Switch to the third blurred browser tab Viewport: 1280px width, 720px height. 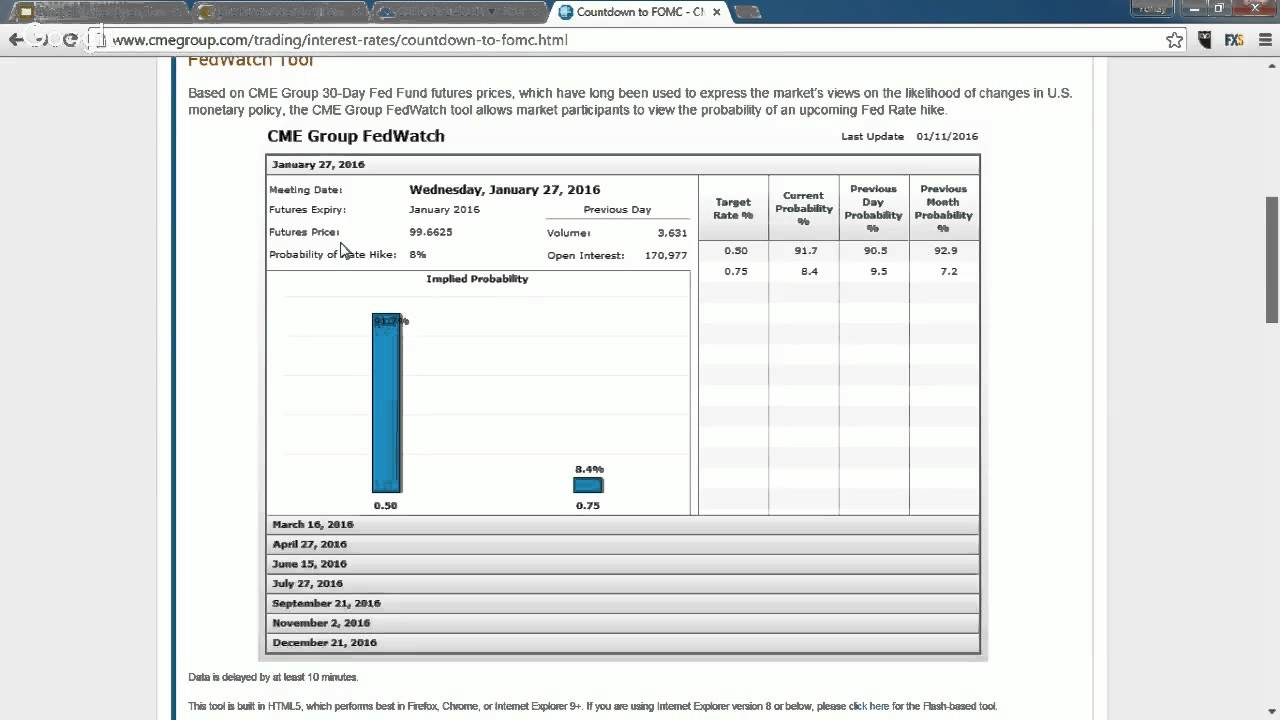(x=460, y=12)
